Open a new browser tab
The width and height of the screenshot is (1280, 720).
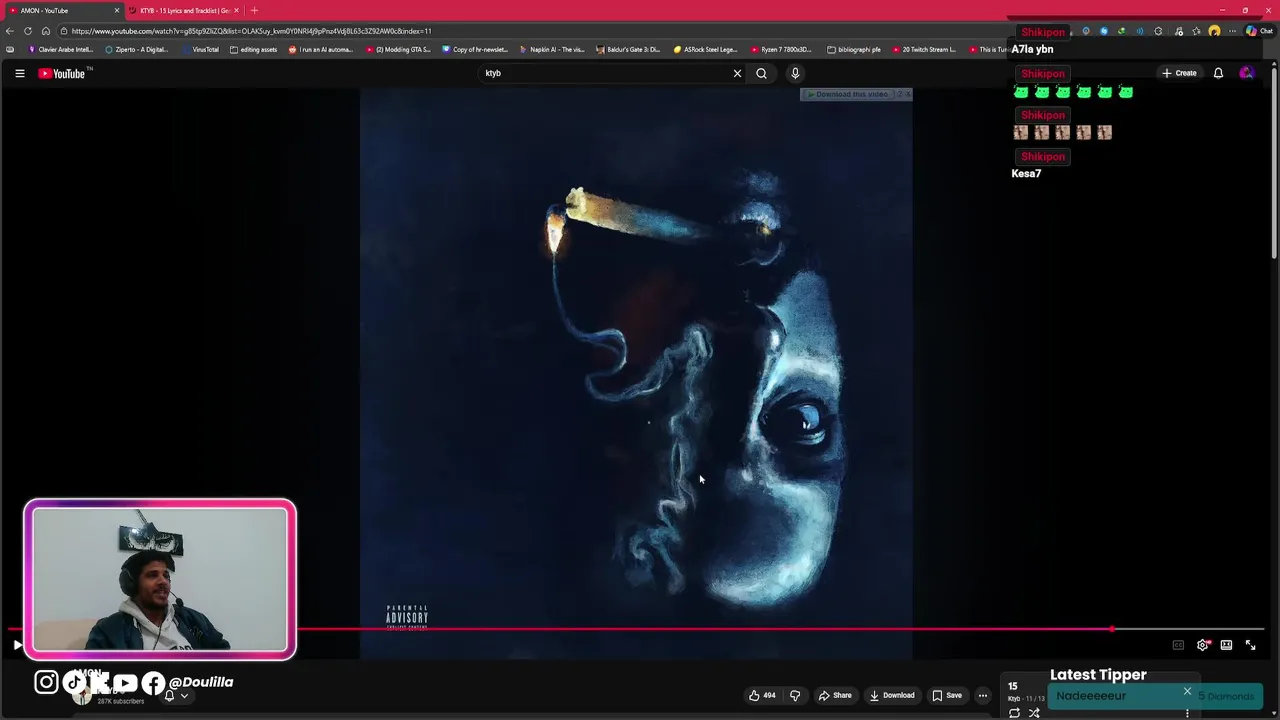pyautogui.click(x=254, y=10)
